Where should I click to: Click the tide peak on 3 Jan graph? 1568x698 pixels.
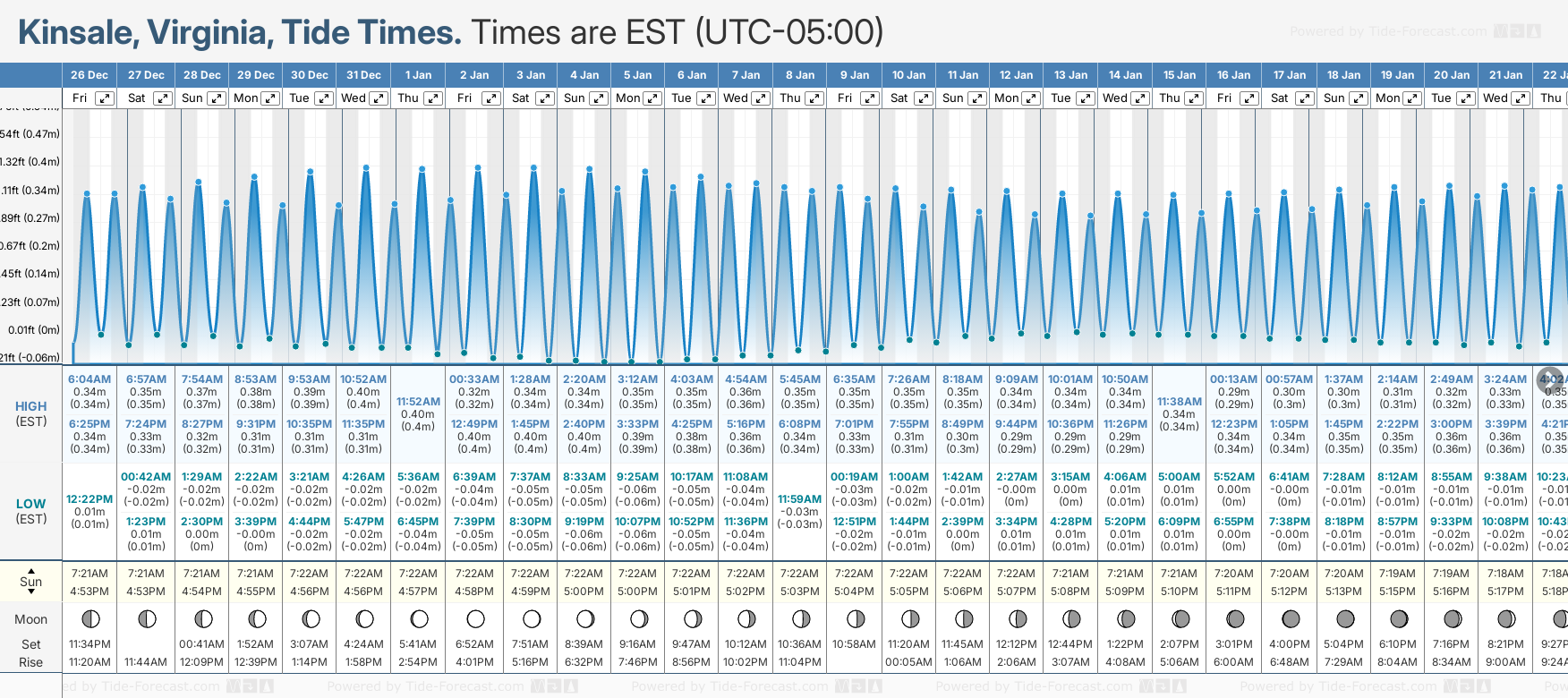(x=533, y=168)
